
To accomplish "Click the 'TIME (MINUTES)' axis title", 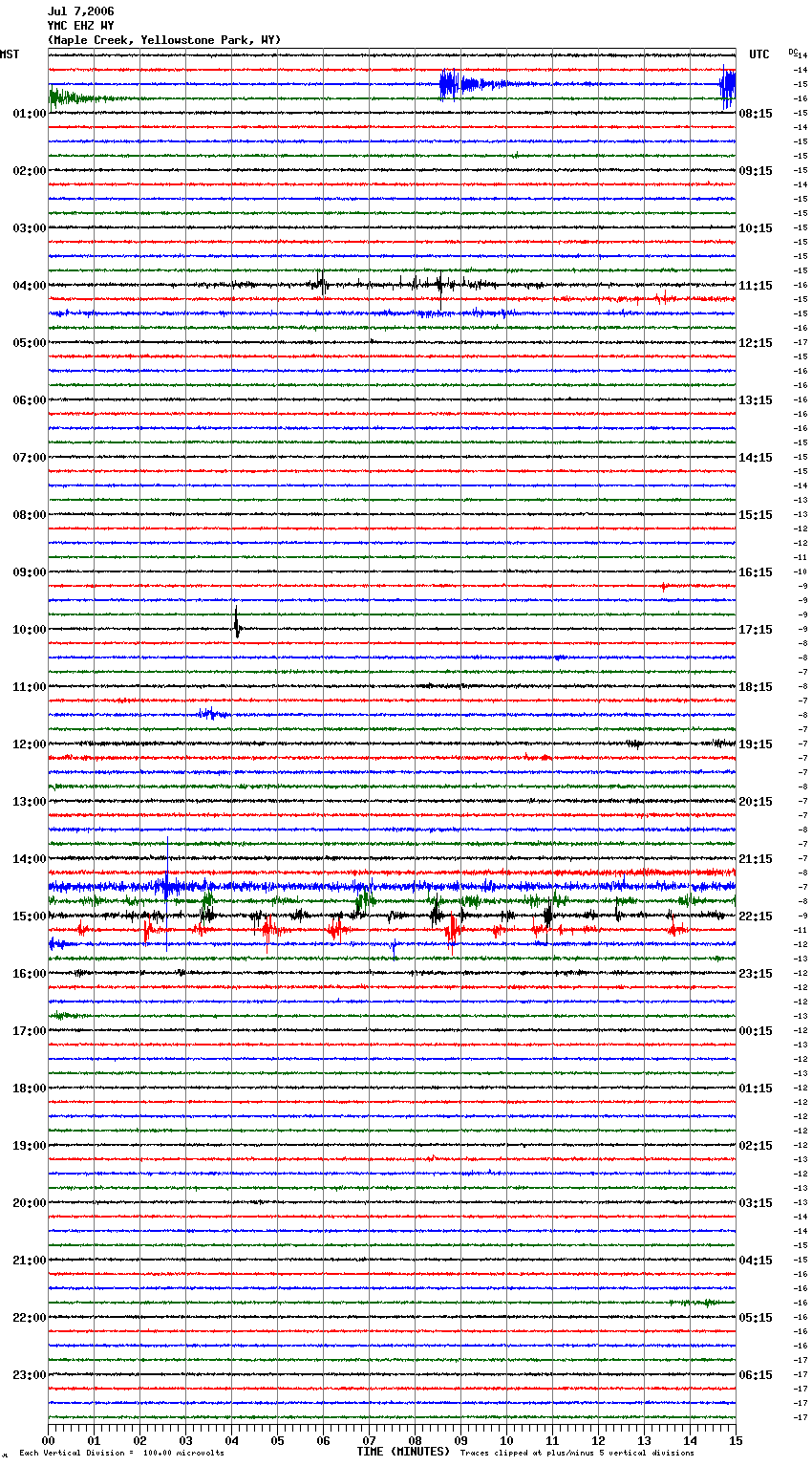I will [403, 1452].
